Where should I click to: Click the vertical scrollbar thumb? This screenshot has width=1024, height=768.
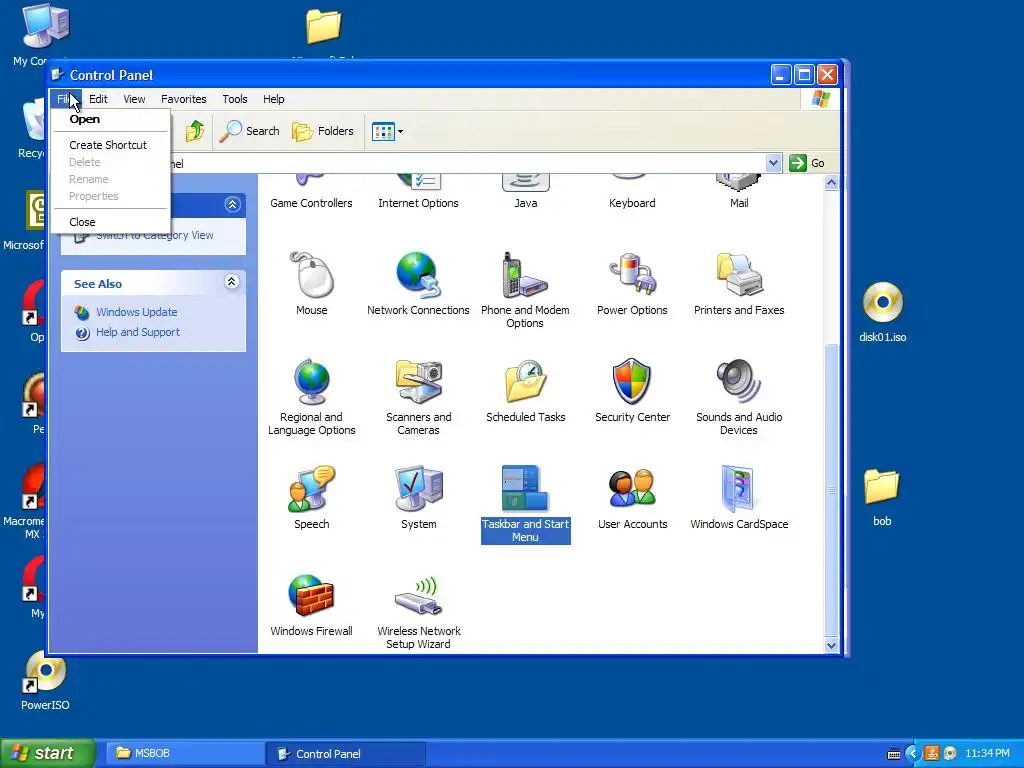[831, 489]
